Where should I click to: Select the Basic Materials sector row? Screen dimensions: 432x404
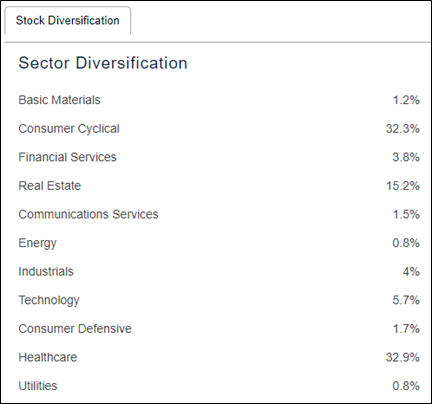pos(219,100)
